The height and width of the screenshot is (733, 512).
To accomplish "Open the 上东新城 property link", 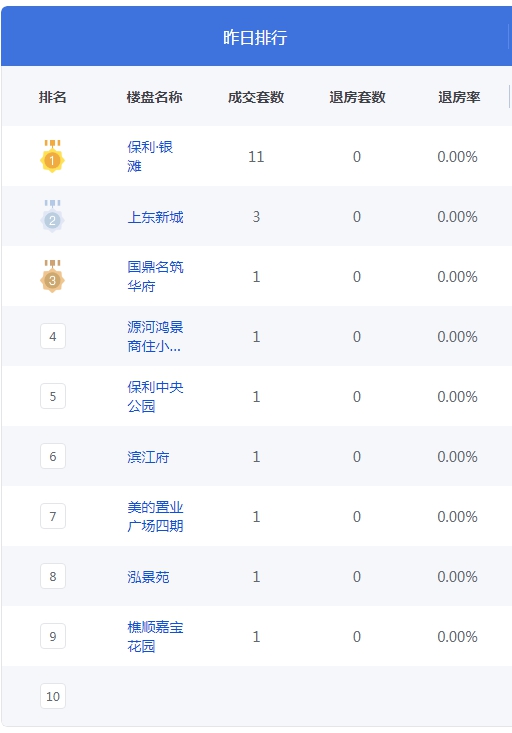I will coord(155,217).
